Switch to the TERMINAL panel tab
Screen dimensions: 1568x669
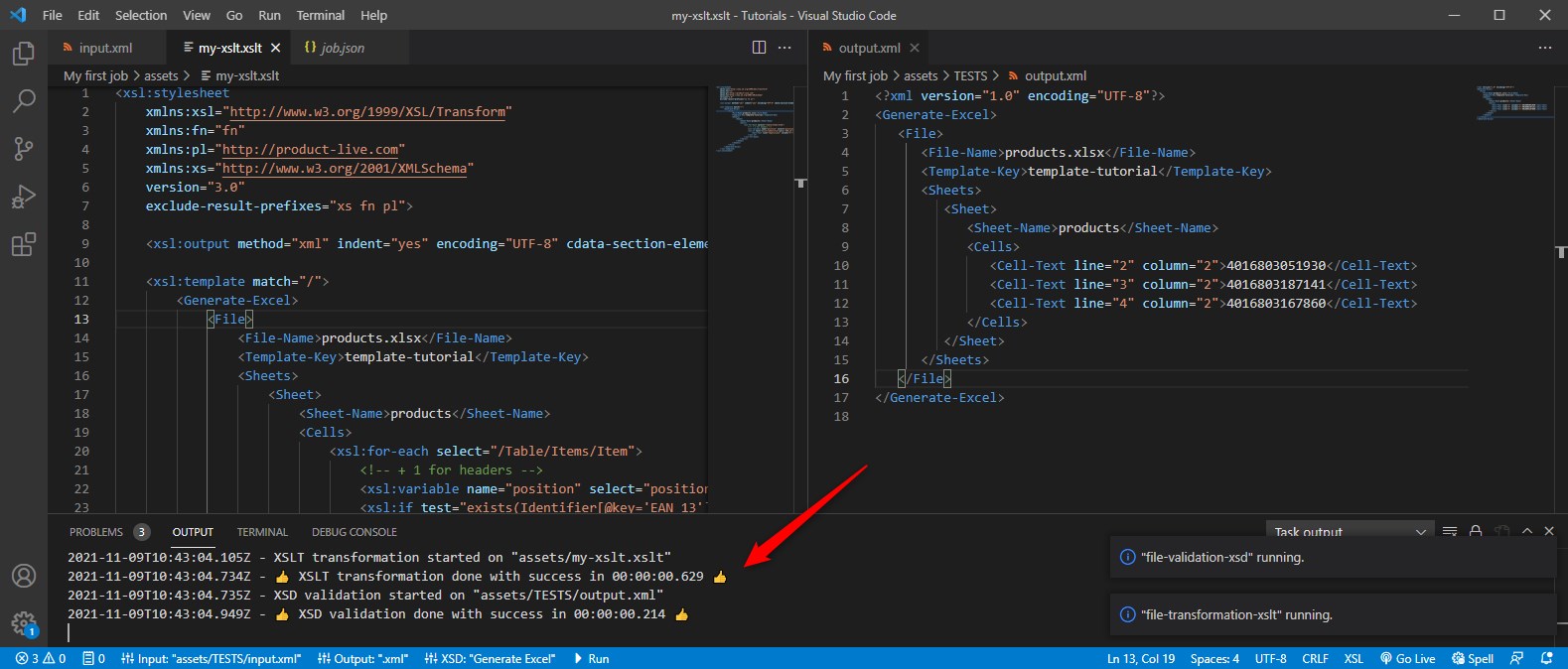coord(262,532)
